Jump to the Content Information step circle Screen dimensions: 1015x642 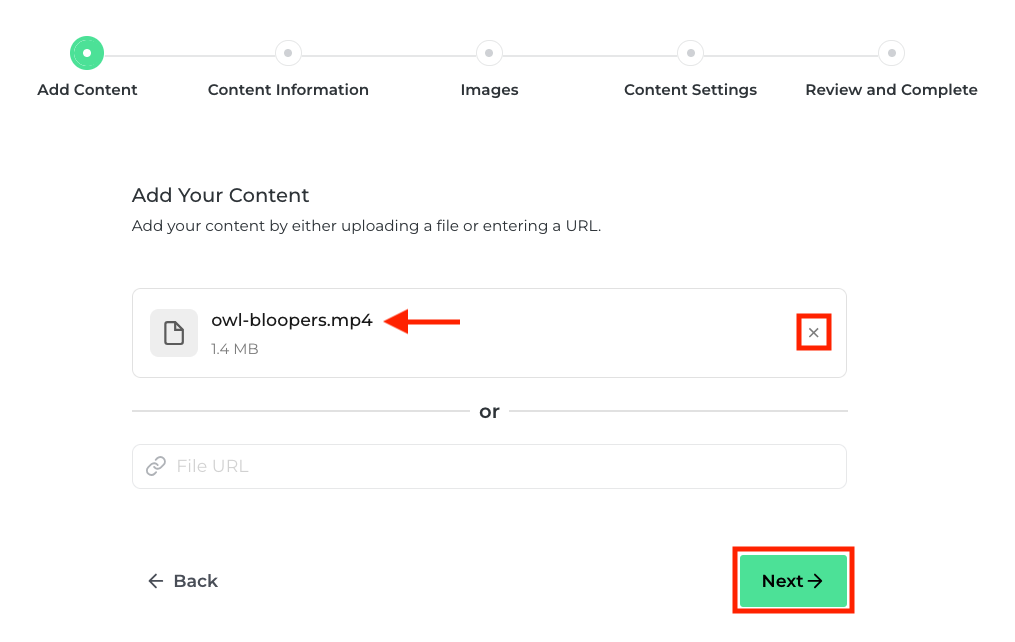288,52
